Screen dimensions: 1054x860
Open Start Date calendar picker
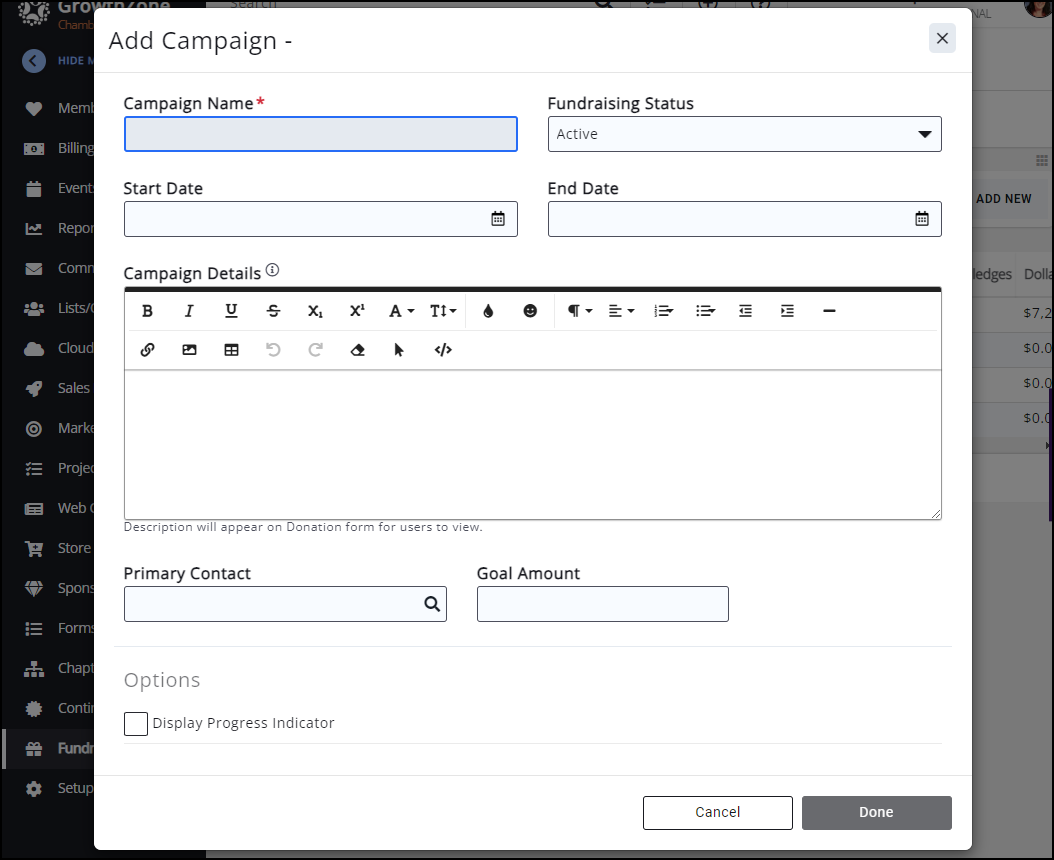[x=498, y=219]
